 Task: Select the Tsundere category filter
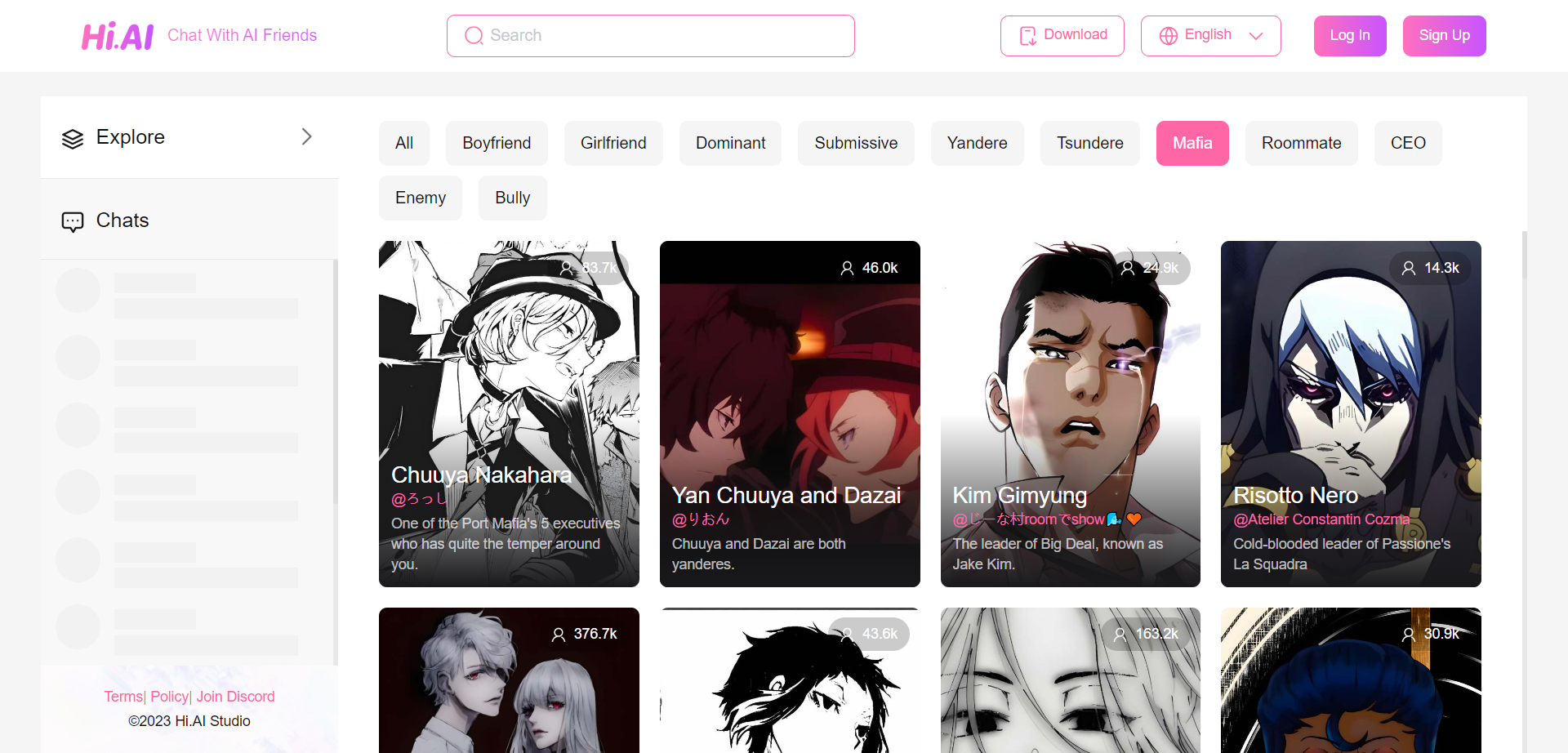(1090, 143)
